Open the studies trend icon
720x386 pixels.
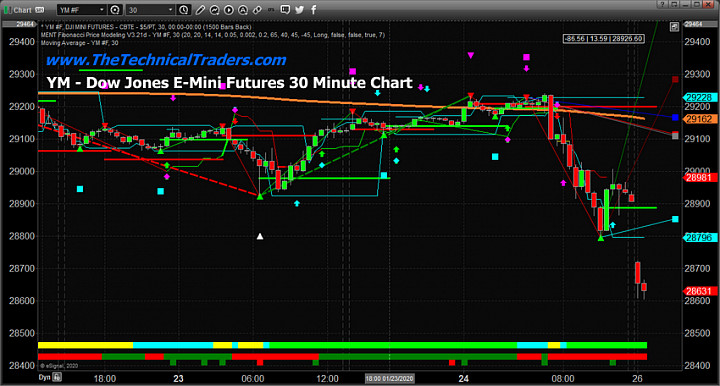(214, 10)
